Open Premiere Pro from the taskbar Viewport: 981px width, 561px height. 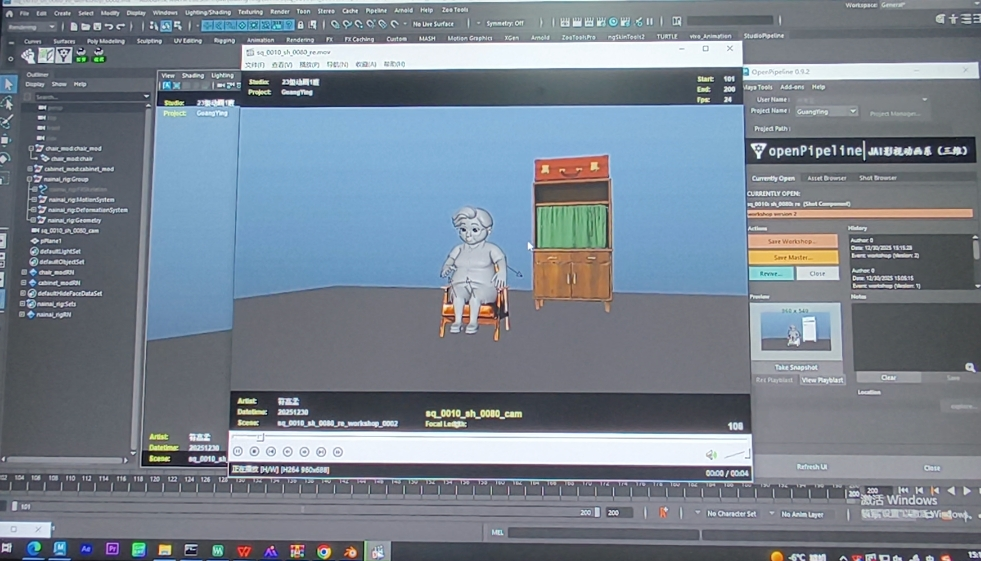(x=112, y=550)
